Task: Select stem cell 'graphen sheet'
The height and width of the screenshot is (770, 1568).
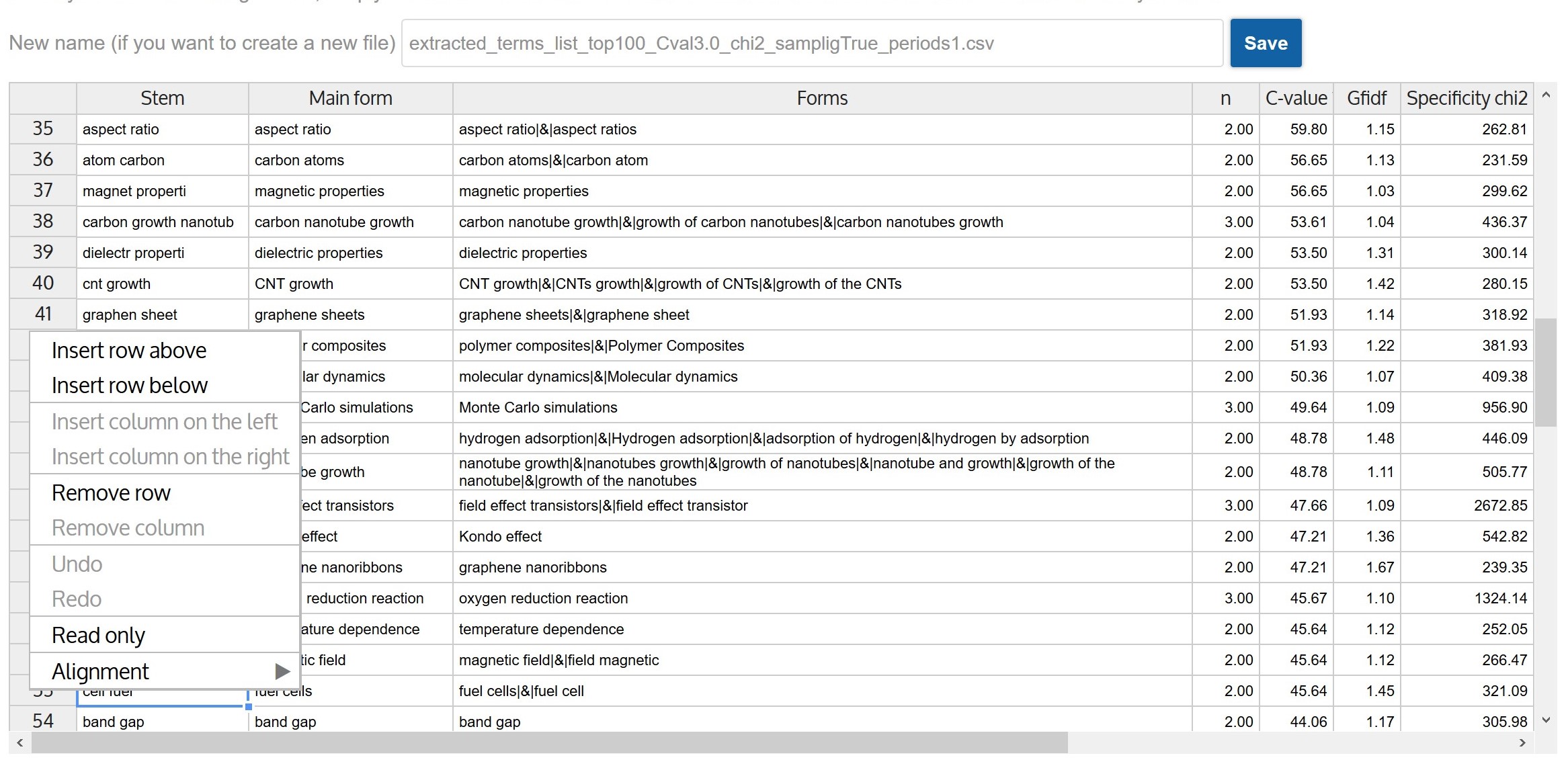Action: [x=163, y=314]
